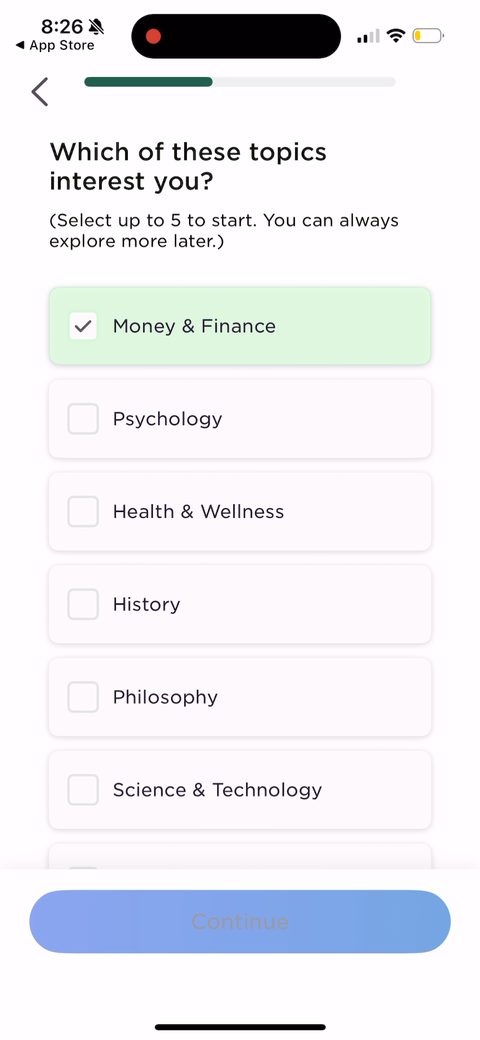Viewport: 480px width, 1040px height.
Task: Tap the back arrow icon
Action: (40, 92)
